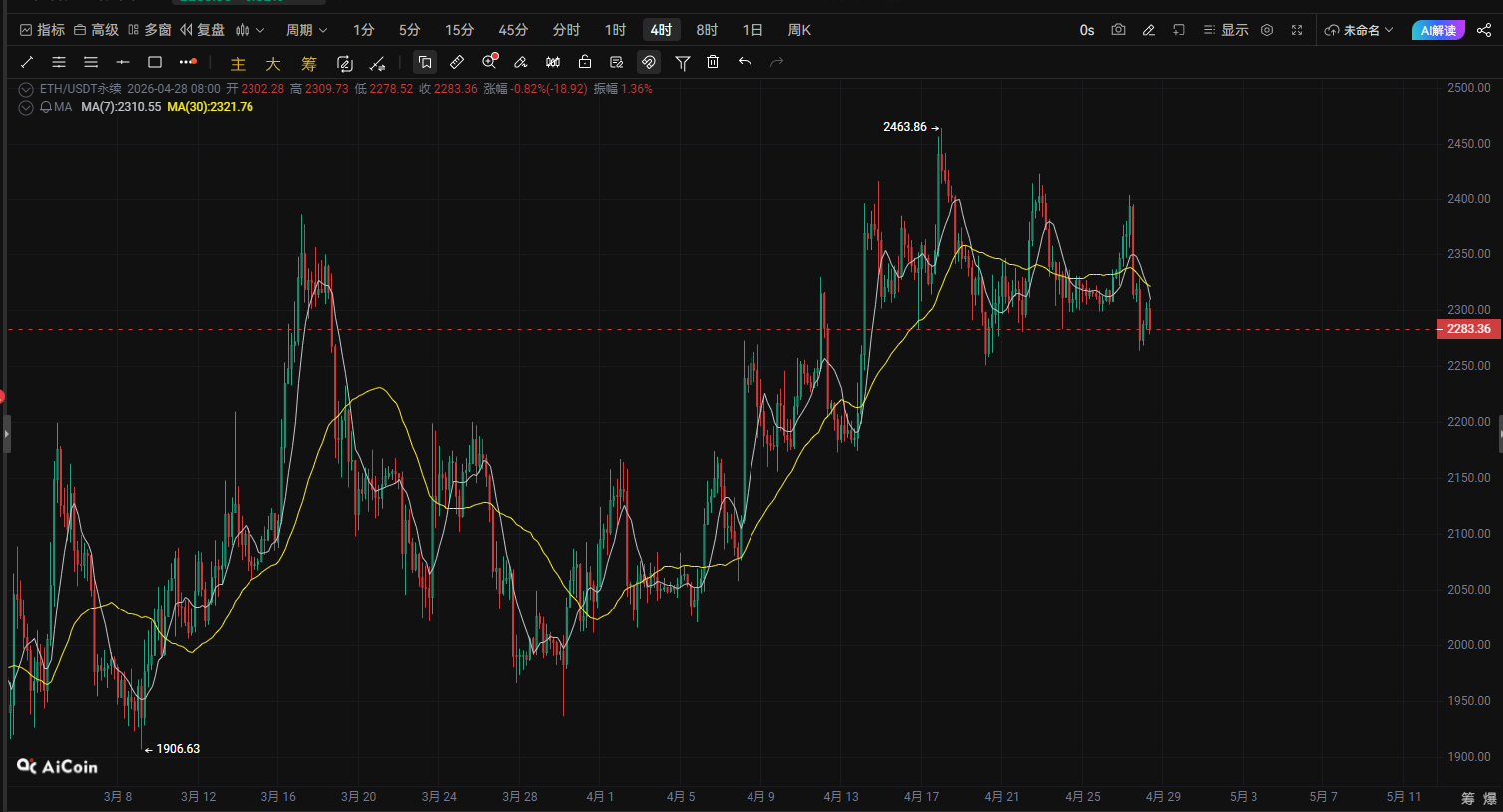Screen dimensions: 1503x812
Task: Switch to the 周K weekly chart
Action: (x=799, y=30)
